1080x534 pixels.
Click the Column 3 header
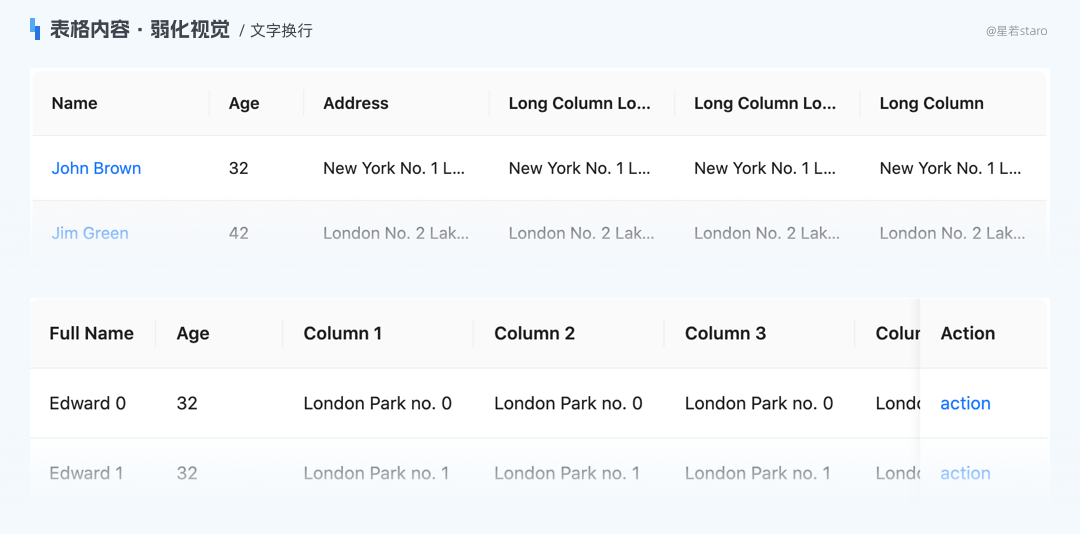click(725, 333)
